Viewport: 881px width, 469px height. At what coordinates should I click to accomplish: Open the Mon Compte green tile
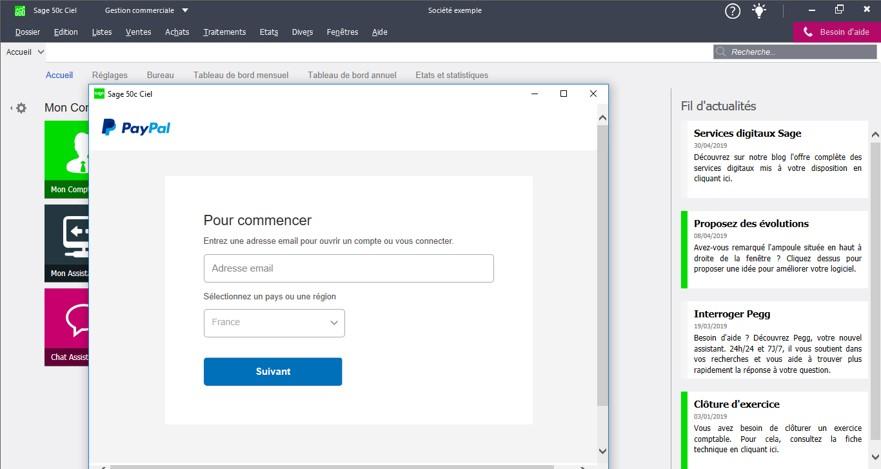click(x=66, y=160)
